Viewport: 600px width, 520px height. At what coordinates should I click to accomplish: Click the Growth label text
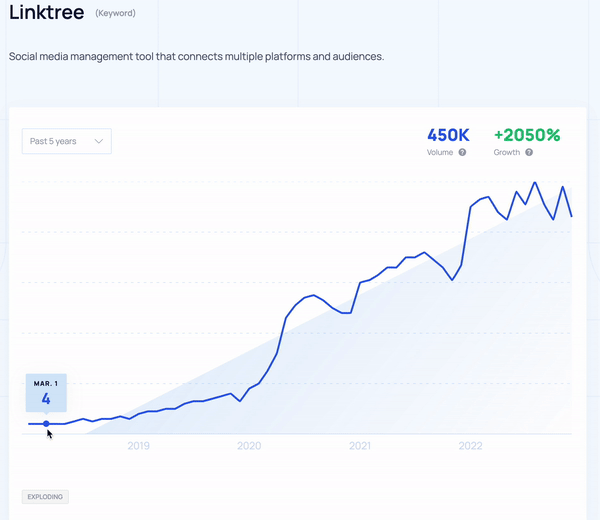507,152
